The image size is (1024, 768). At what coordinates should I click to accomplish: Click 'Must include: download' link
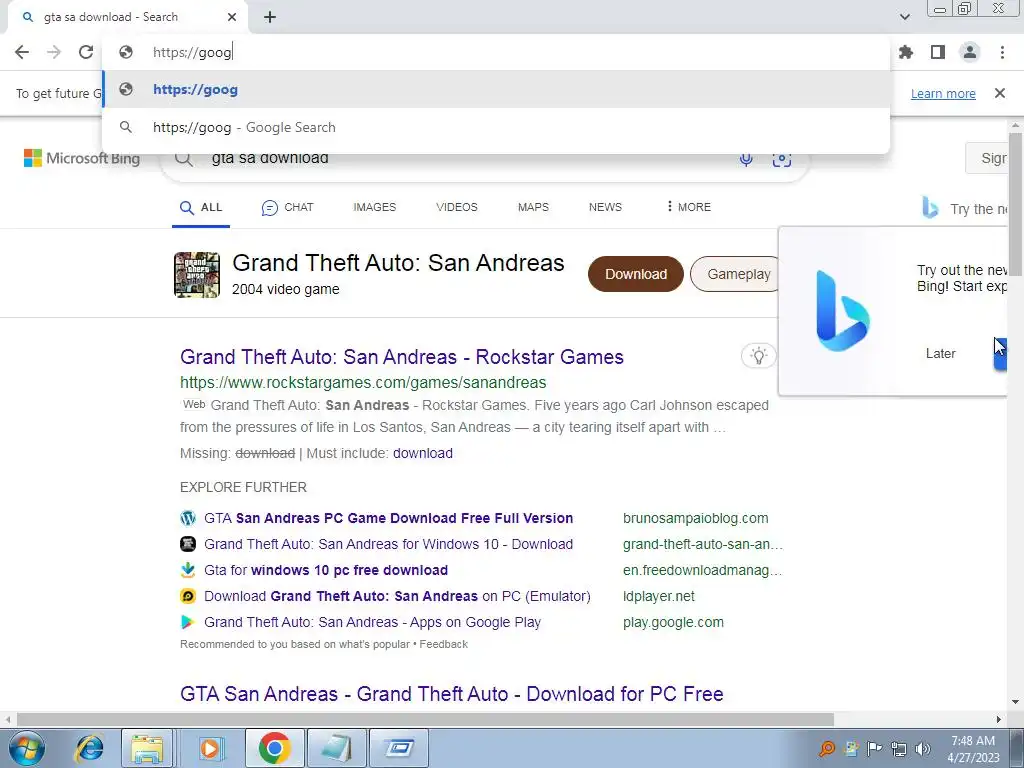point(423,453)
